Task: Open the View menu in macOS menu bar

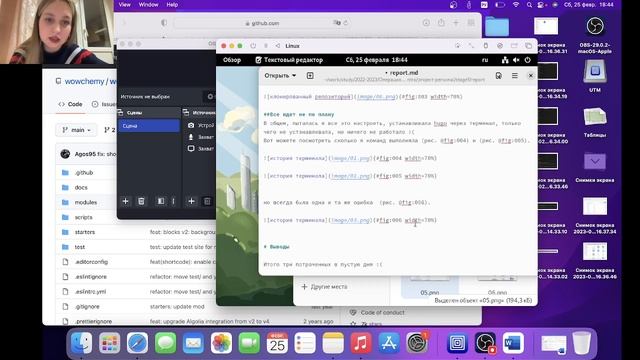Action: [124, 4]
